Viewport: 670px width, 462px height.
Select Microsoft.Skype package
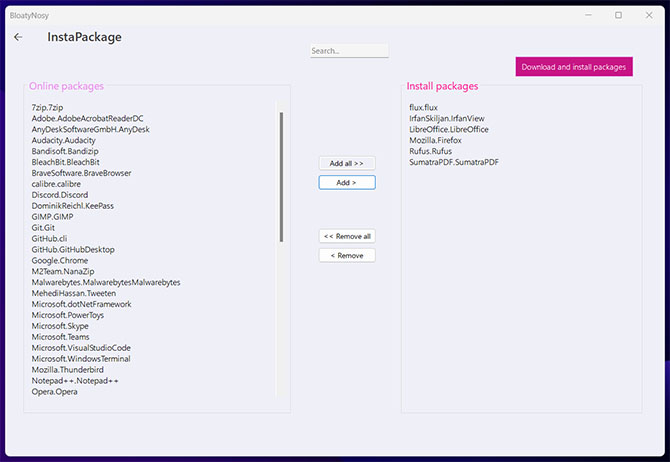click(x=60, y=326)
